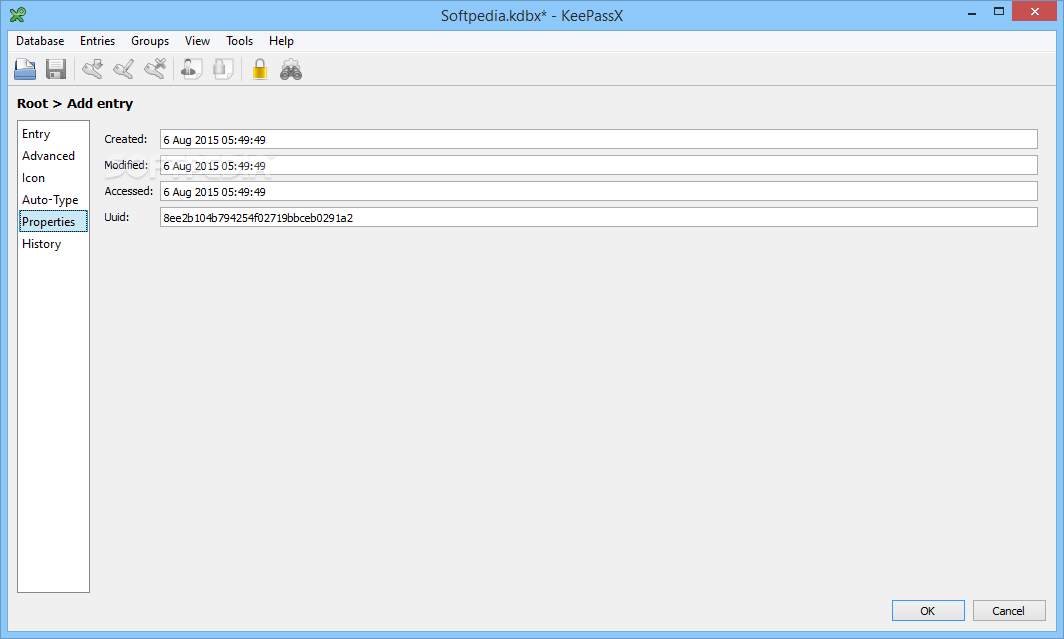The width and height of the screenshot is (1064, 639).
Task: Open the Groups menu
Action: coord(150,41)
